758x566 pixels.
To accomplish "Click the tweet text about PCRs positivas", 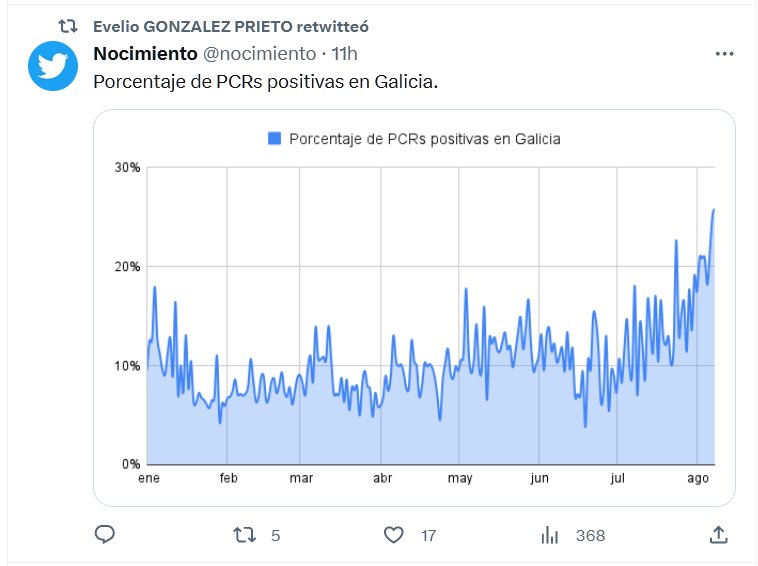I will tap(265, 81).
